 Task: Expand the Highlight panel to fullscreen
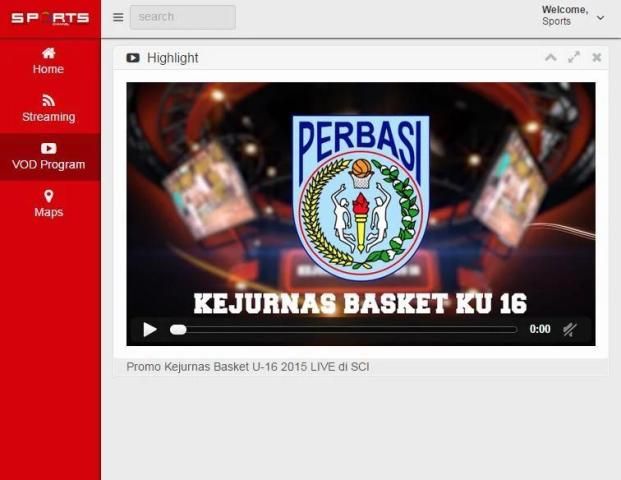click(x=574, y=58)
